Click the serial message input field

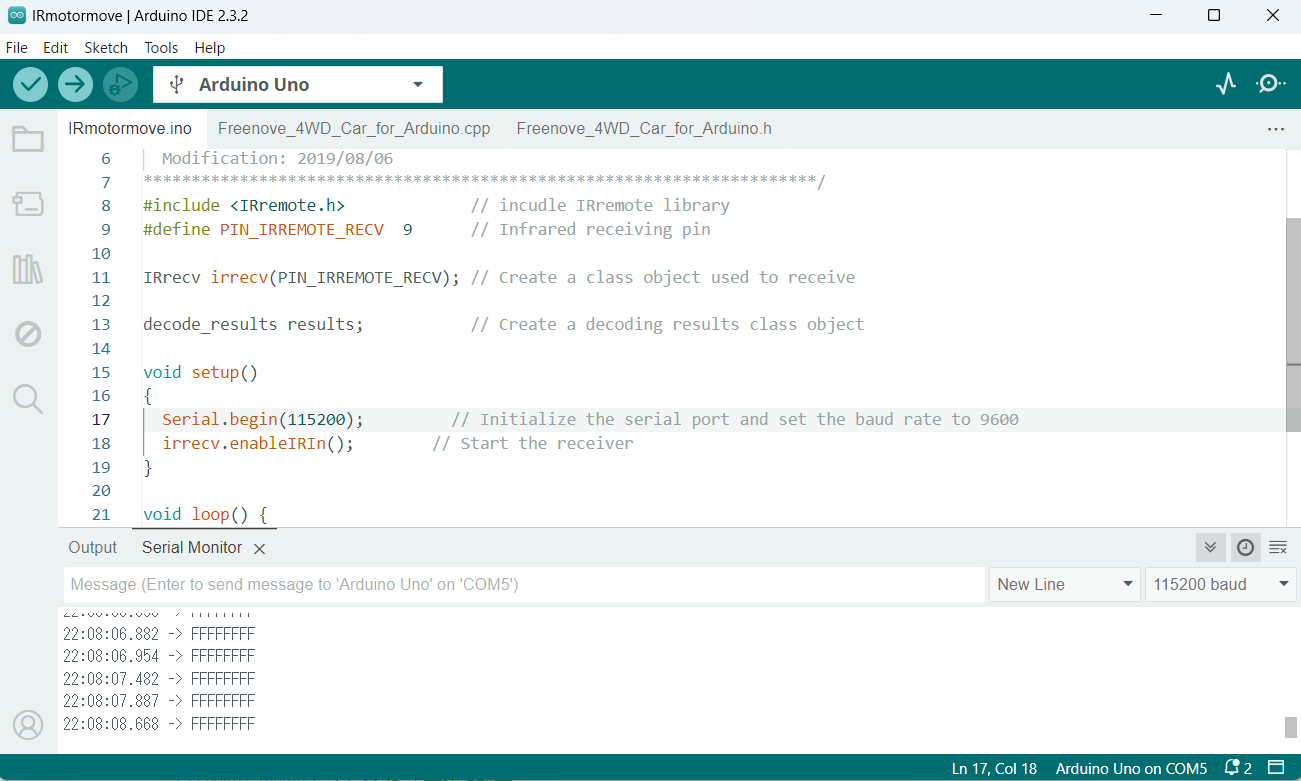(x=524, y=585)
